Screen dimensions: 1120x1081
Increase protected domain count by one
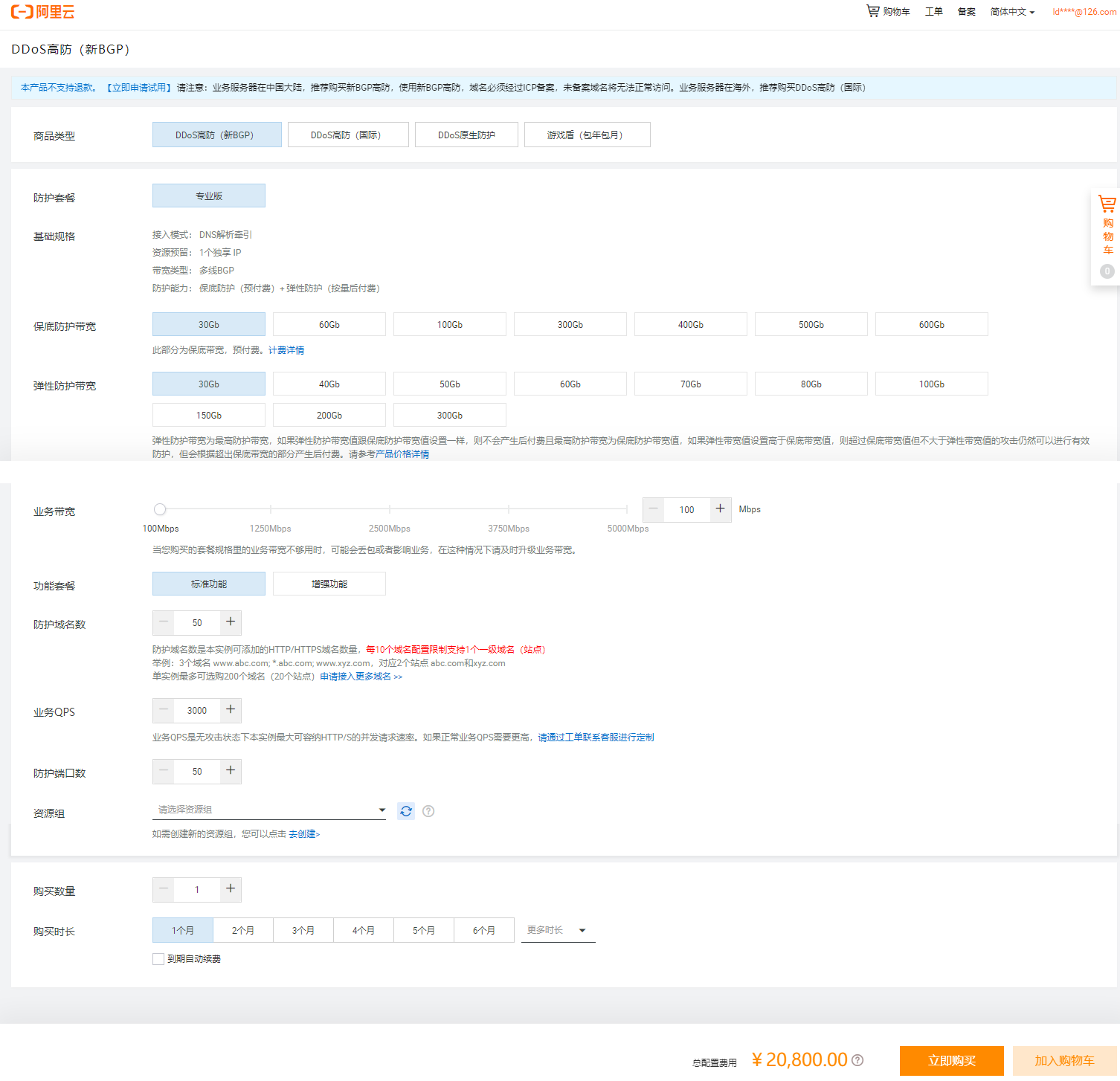[x=231, y=622]
